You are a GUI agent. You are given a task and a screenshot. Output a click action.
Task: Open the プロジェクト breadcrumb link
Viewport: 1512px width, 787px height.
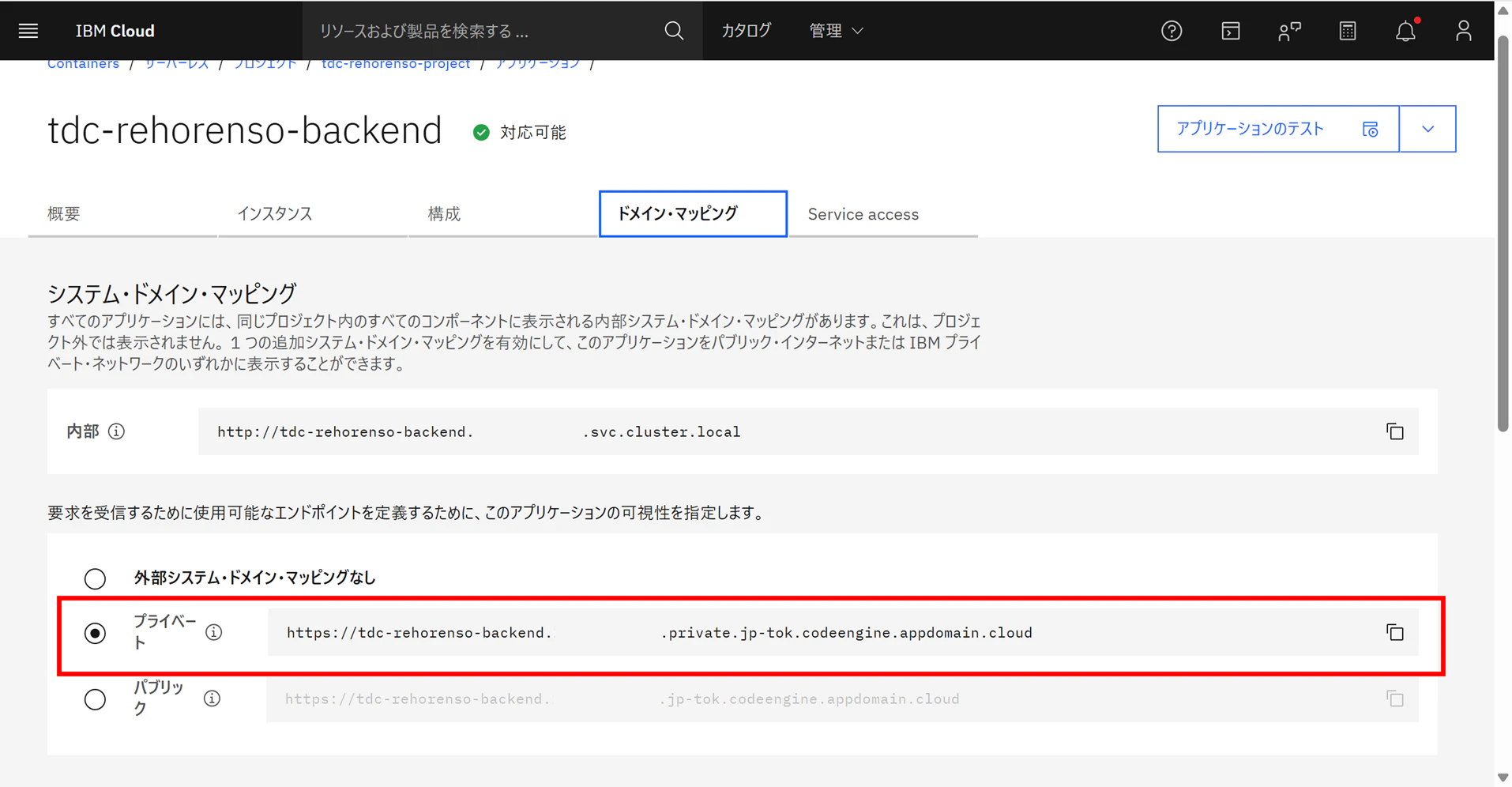click(265, 64)
